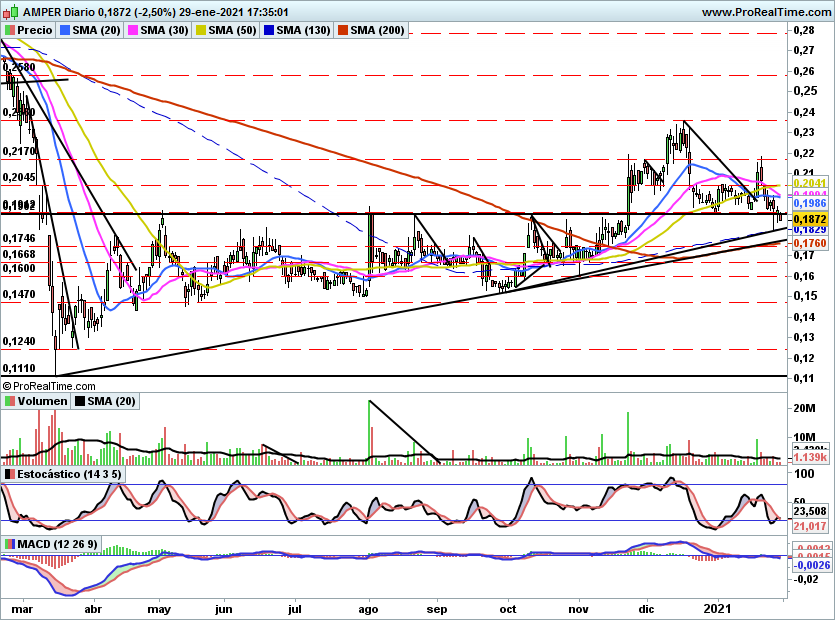
Task: Click the red SMA (200) color swatch
Action: (343, 30)
